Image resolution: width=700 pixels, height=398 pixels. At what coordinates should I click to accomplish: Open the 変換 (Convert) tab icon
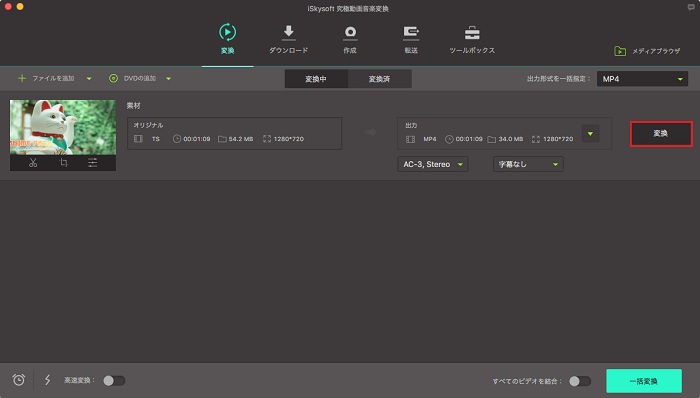[x=228, y=33]
